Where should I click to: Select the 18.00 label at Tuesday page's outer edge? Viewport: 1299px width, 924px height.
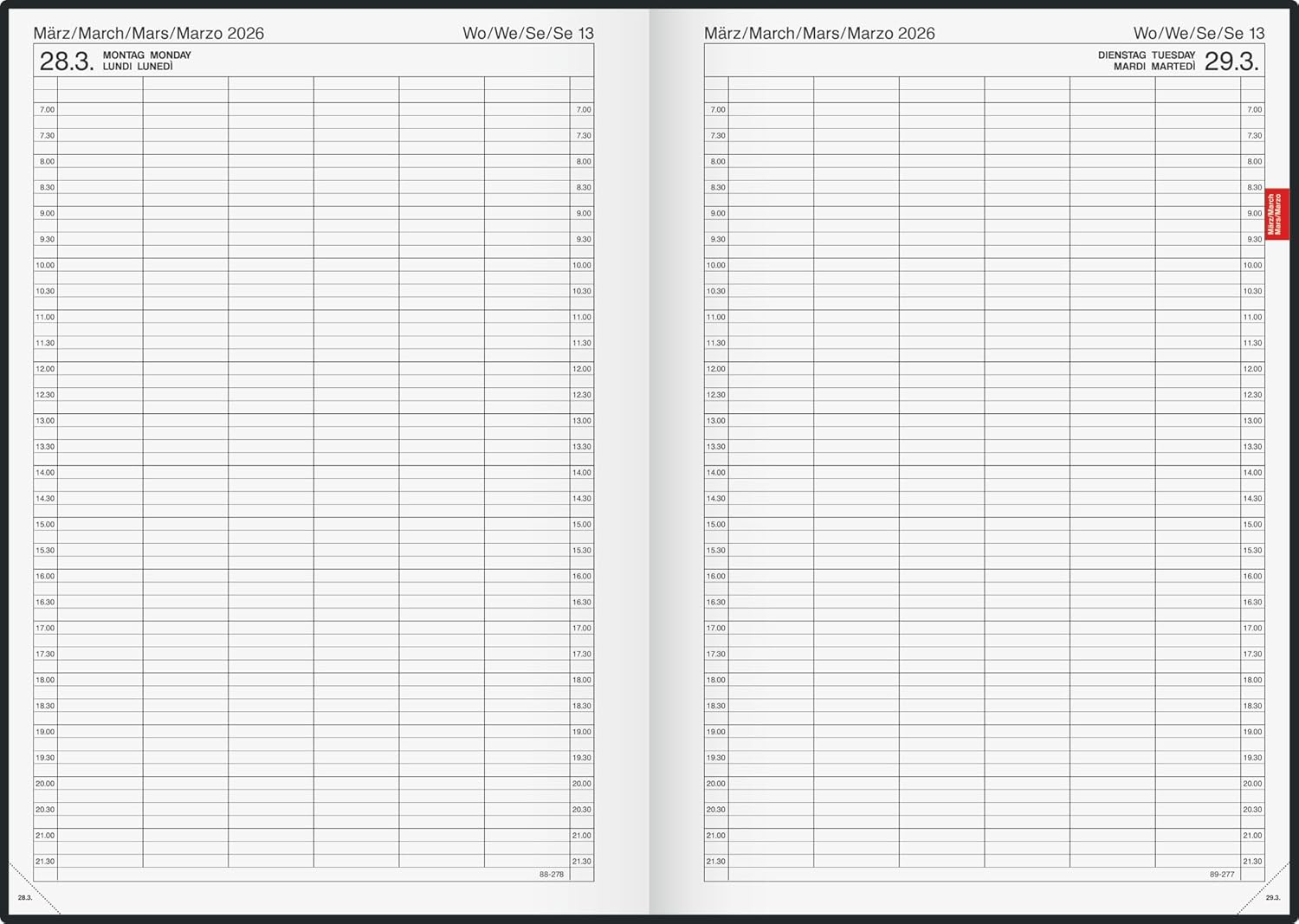pos(1252,680)
